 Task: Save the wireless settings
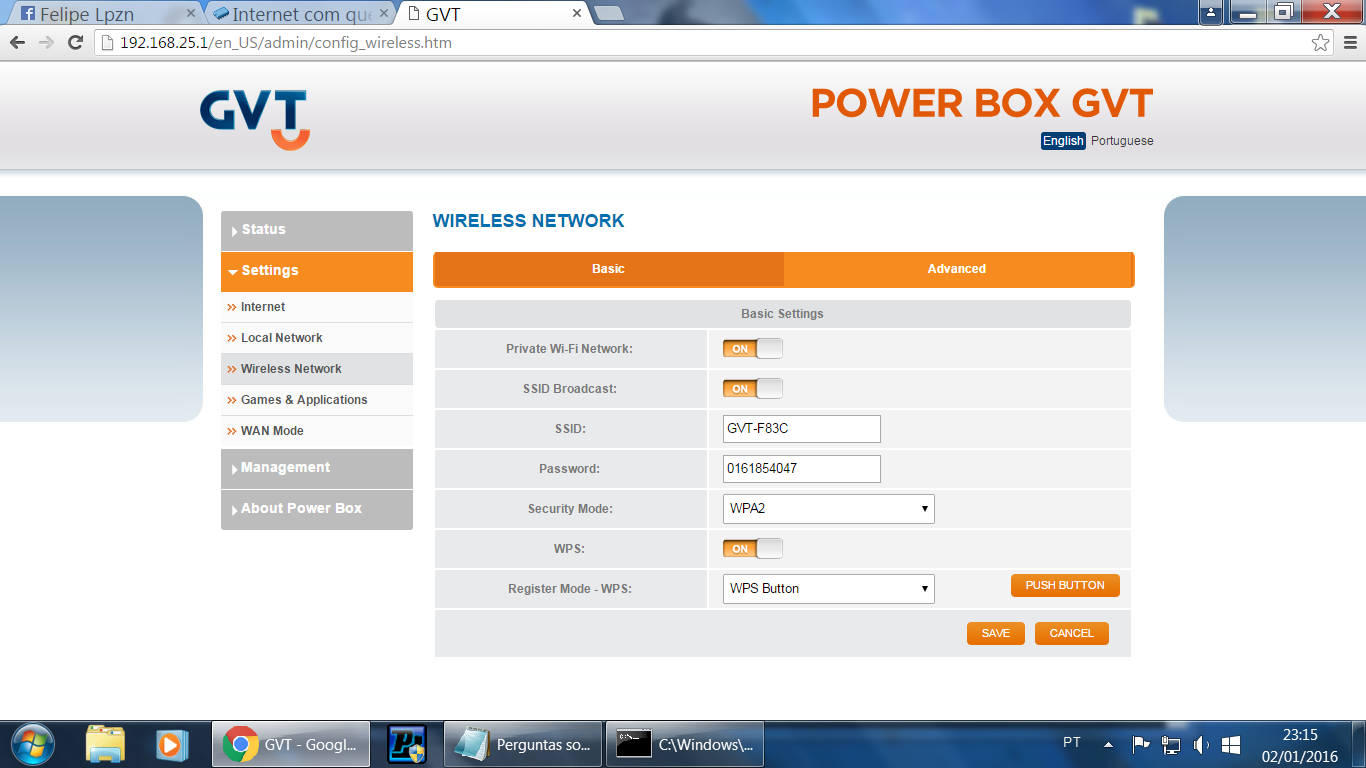(x=996, y=633)
